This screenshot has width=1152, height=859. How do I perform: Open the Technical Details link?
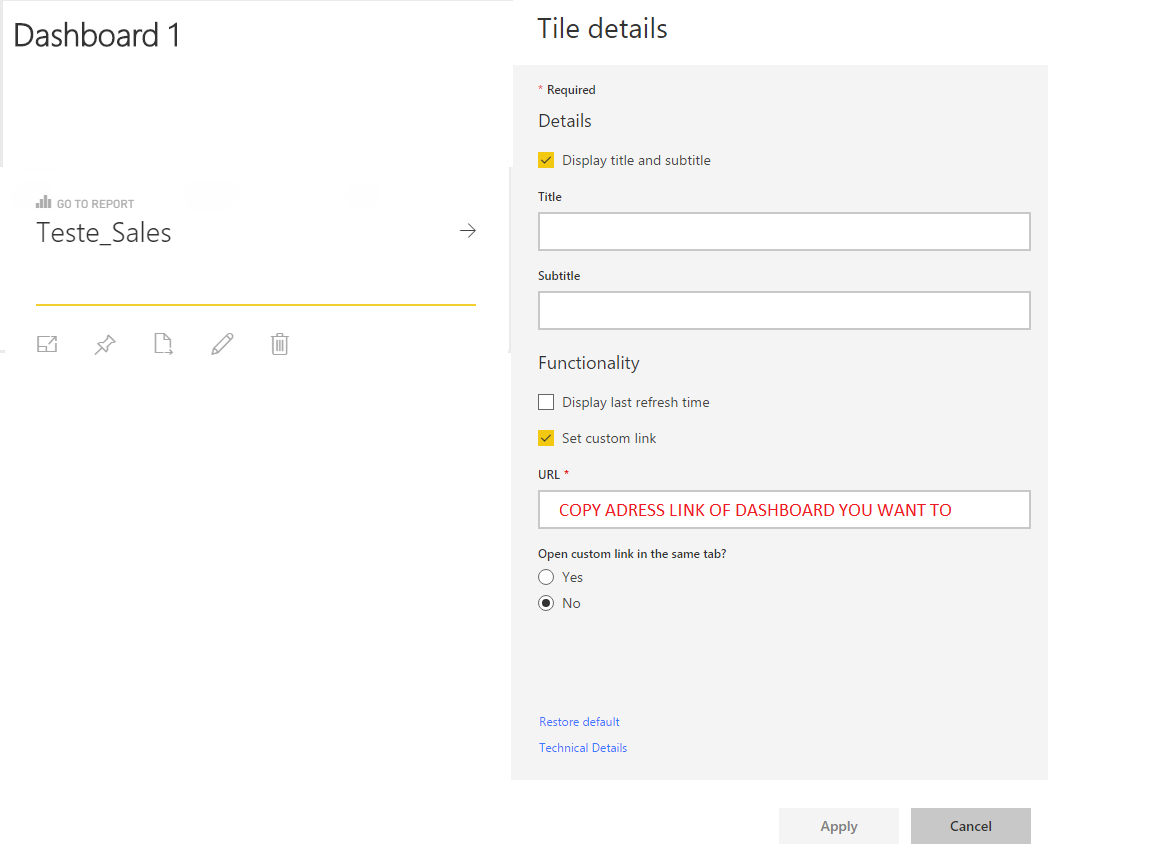tap(583, 747)
